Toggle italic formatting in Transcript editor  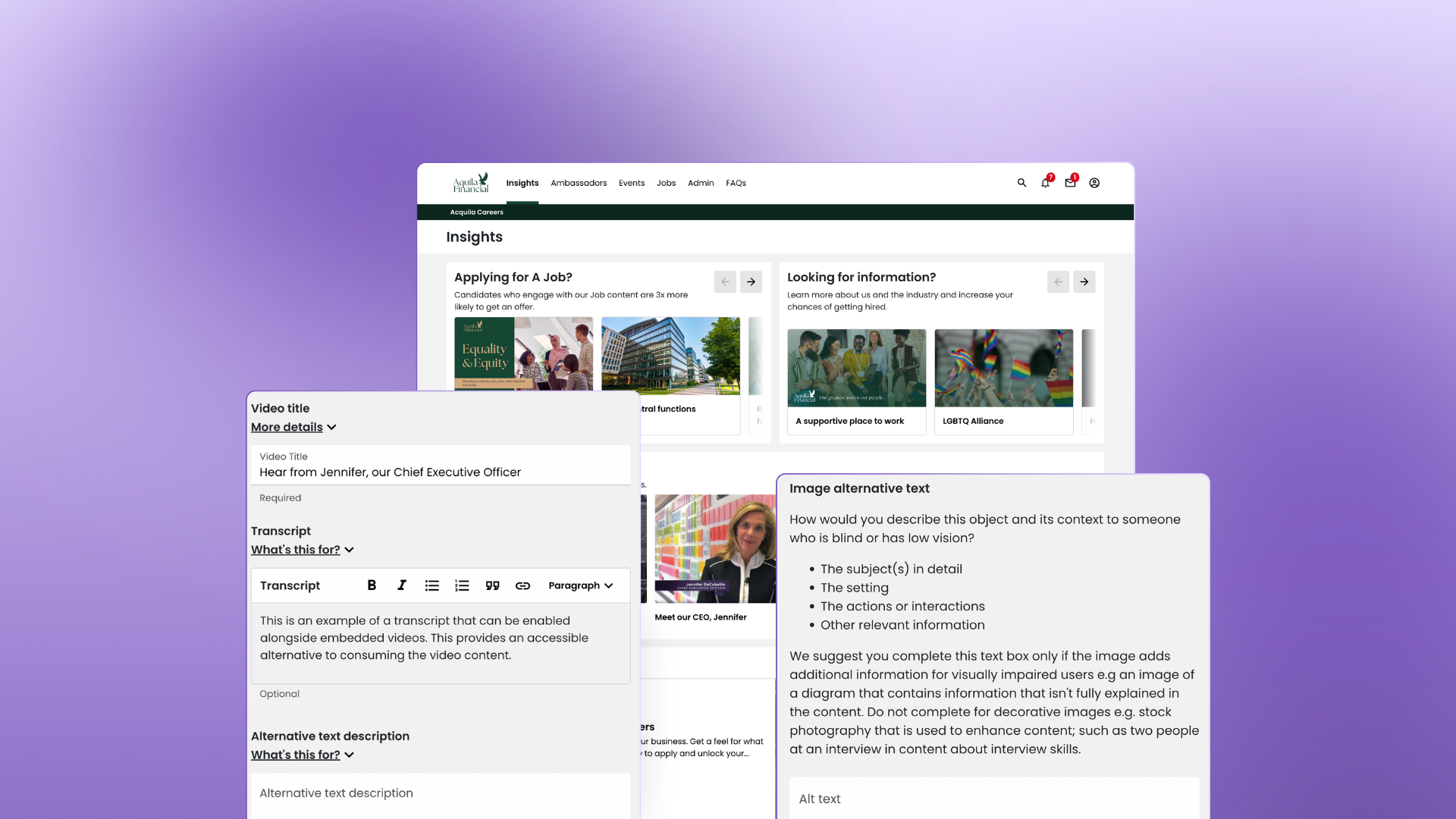(x=402, y=585)
